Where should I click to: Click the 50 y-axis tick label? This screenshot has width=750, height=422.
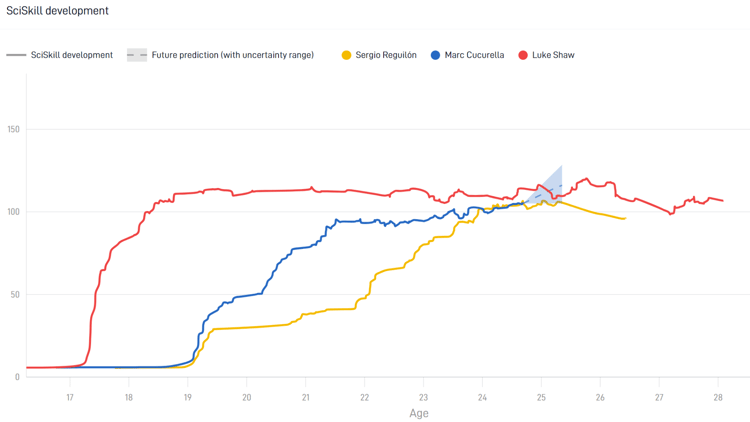click(x=15, y=294)
